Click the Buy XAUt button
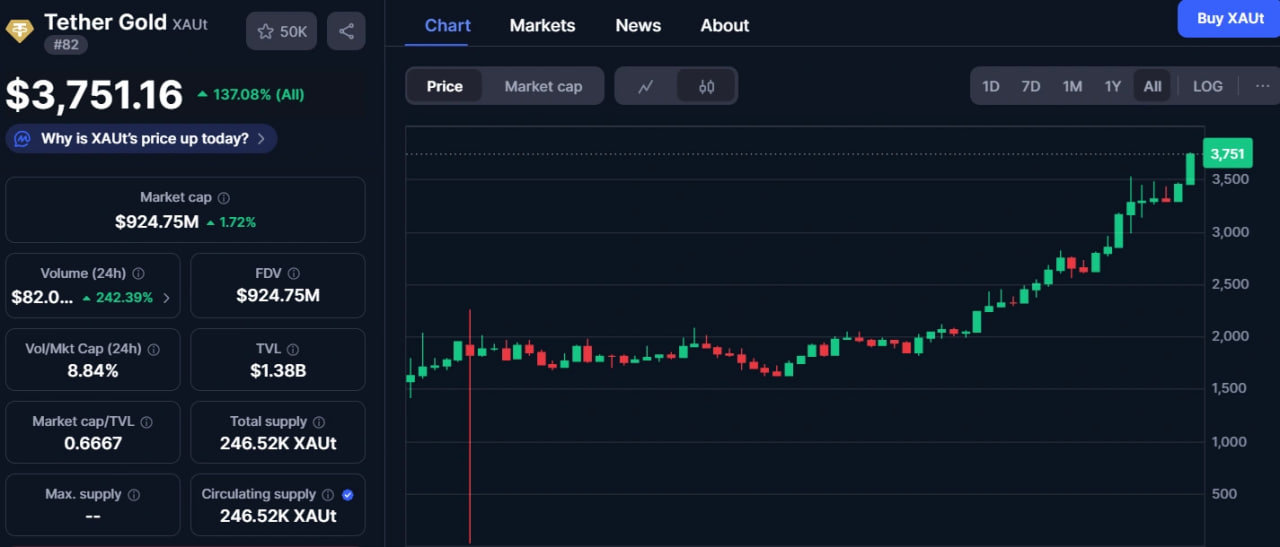Screen dimensions: 1280x547 tap(1230, 19)
